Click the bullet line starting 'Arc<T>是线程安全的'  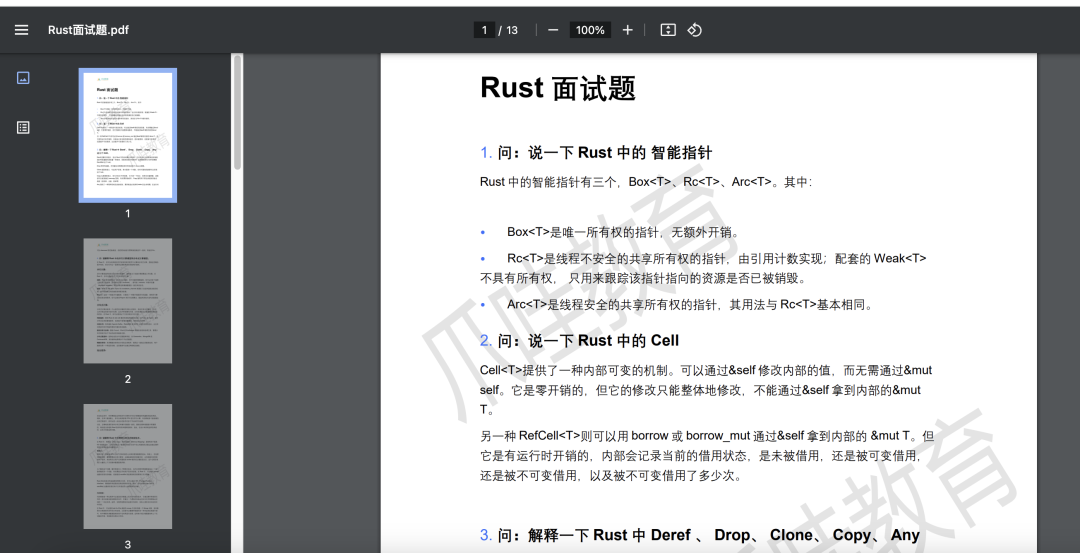[691, 304]
